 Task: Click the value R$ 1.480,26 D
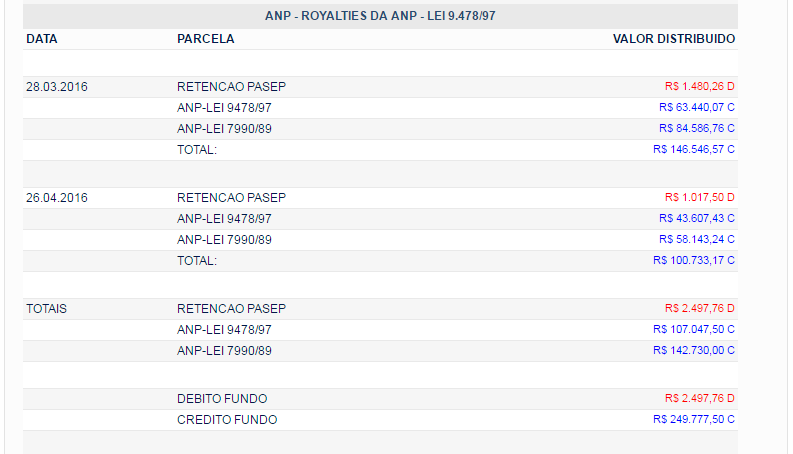(x=699, y=87)
